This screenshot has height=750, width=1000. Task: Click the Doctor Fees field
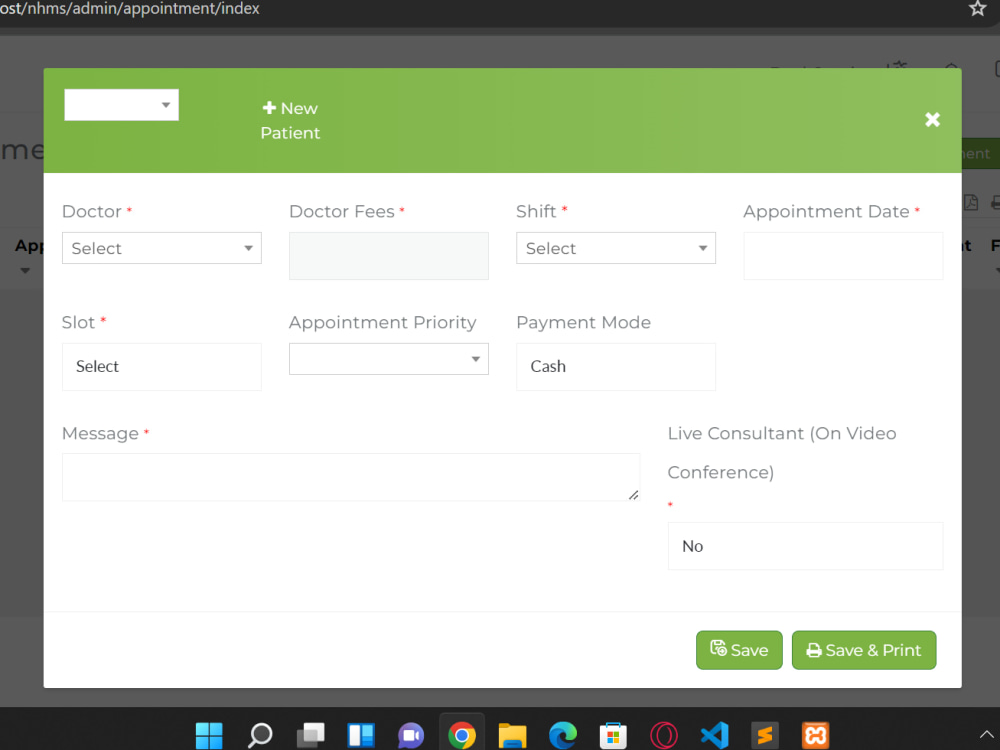pos(388,256)
